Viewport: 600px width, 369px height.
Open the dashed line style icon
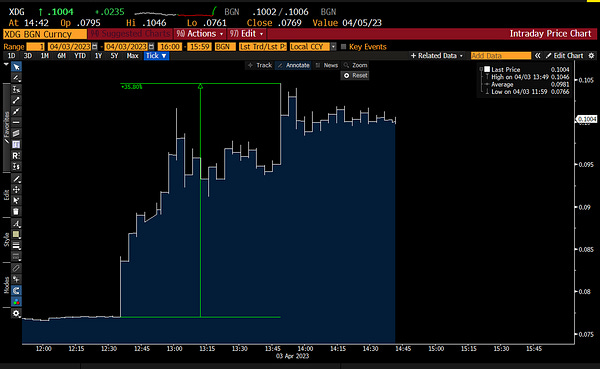[x=16, y=256]
